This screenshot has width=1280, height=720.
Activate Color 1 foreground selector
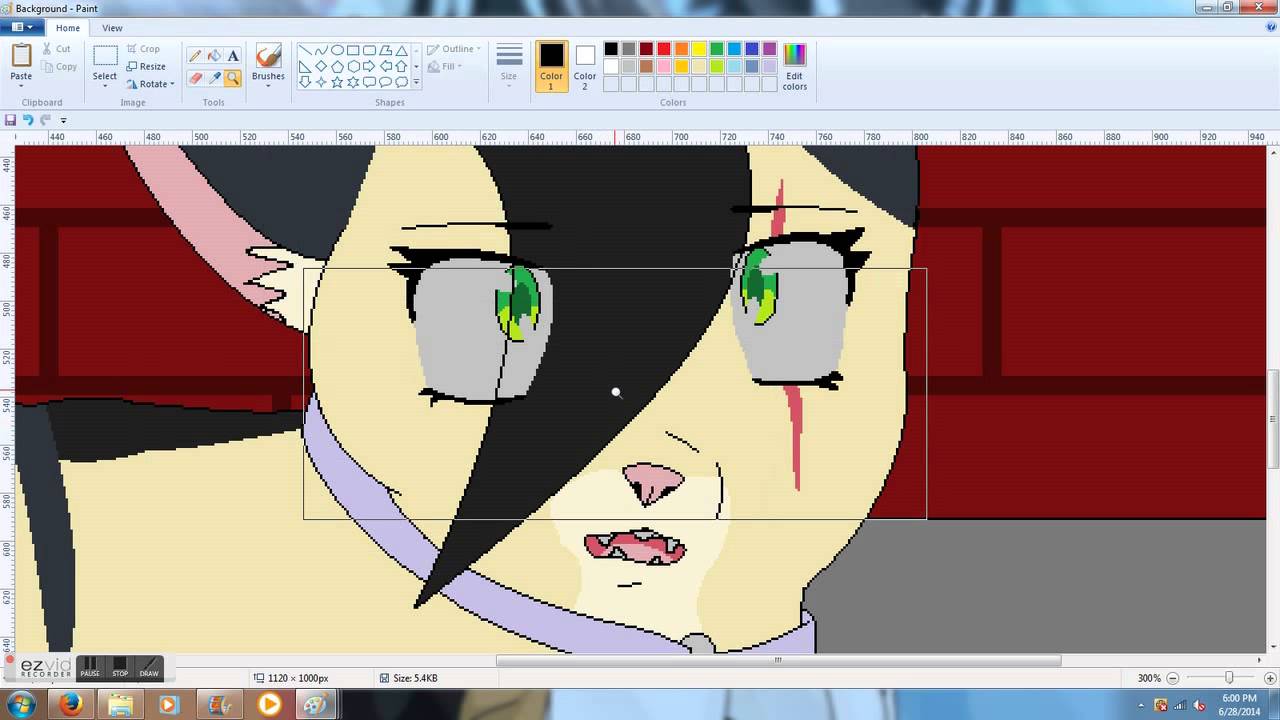point(551,66)
